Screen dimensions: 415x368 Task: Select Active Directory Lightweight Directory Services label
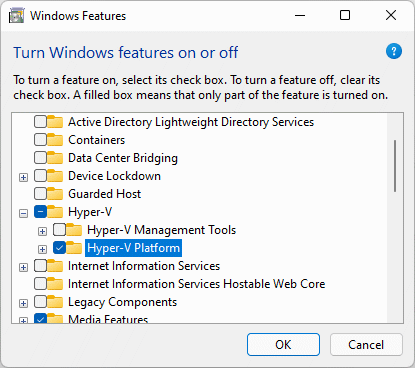[191, 122]
